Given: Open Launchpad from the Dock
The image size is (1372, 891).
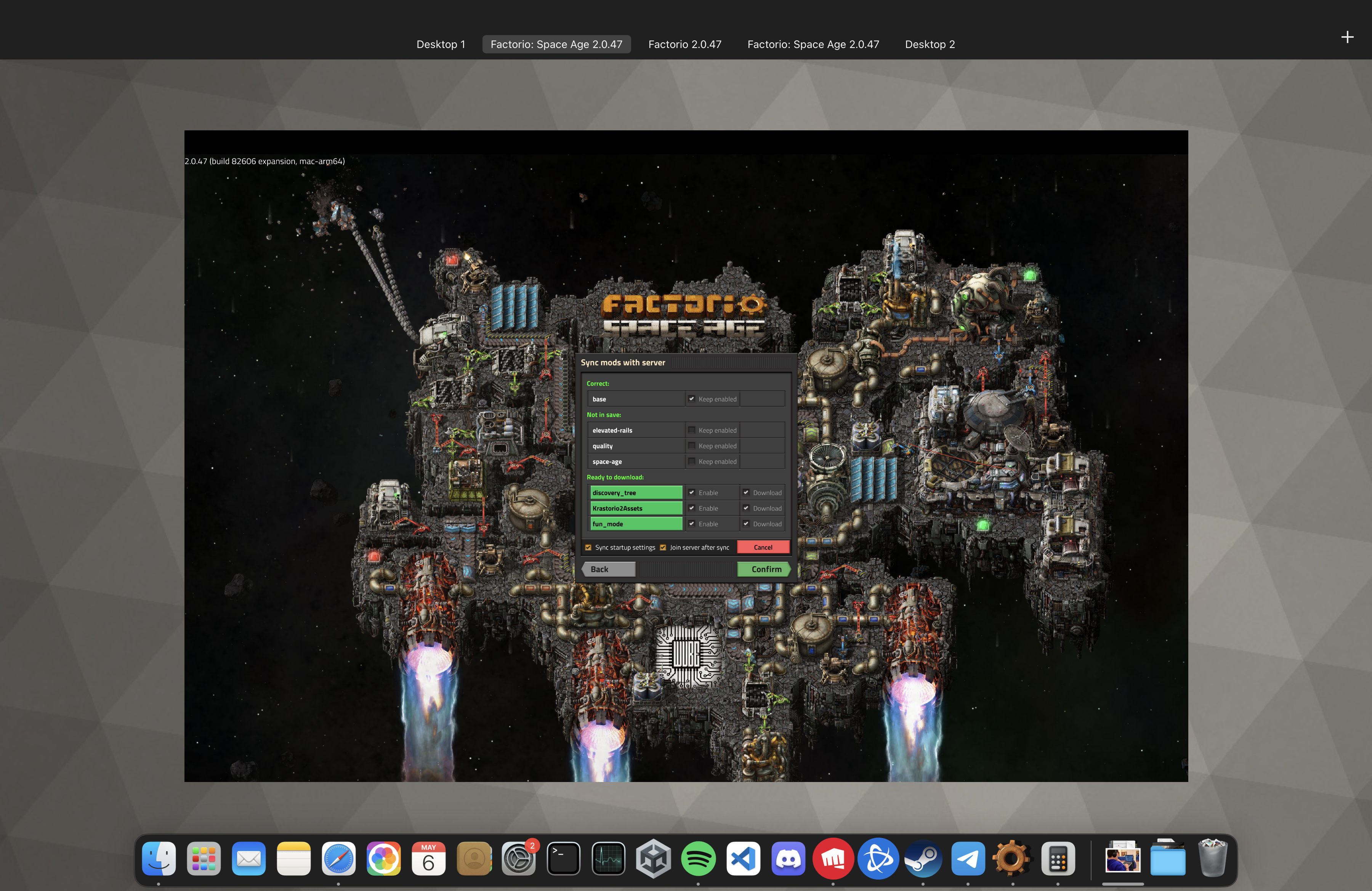Looking at the screenshot, I should pyautogui.click(x=204, y=858).
